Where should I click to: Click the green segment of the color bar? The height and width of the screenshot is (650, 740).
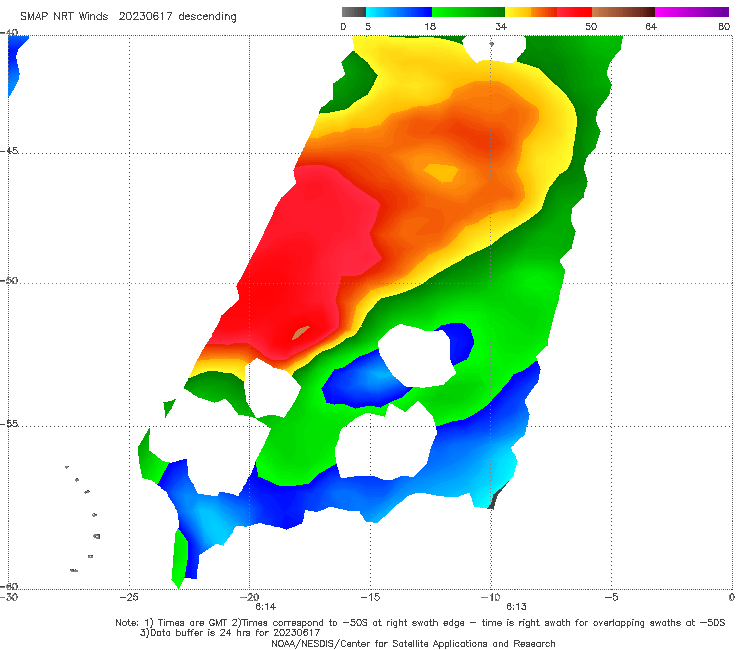(x=468, y=12)
